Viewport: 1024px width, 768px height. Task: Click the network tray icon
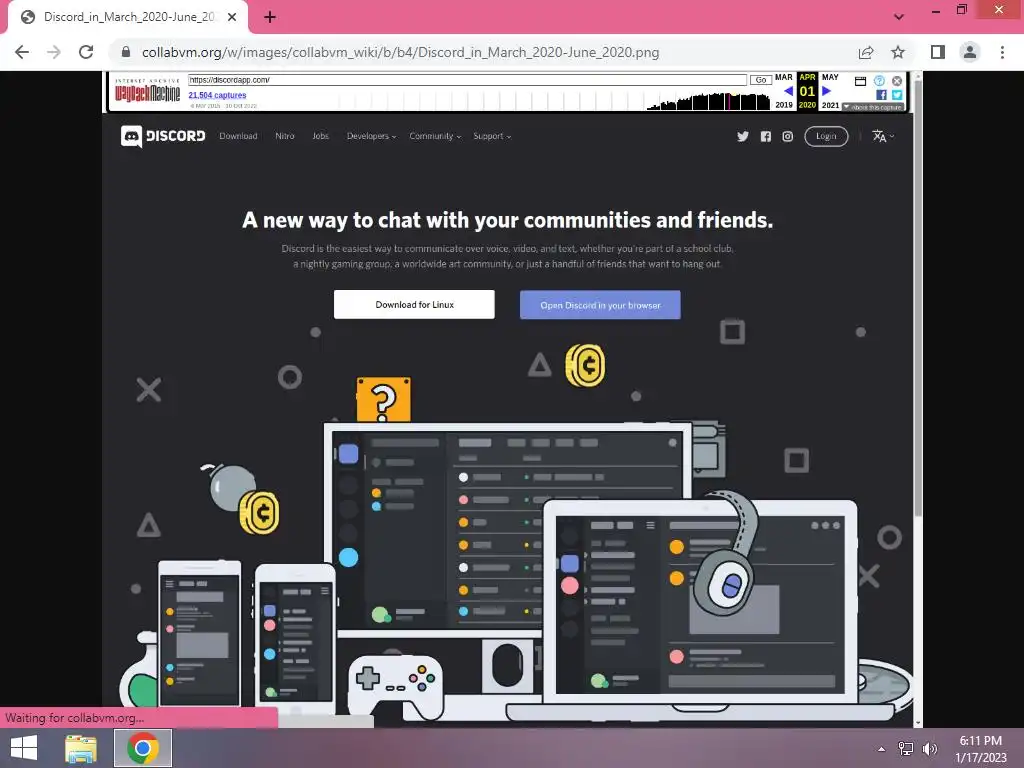[906, 749]
